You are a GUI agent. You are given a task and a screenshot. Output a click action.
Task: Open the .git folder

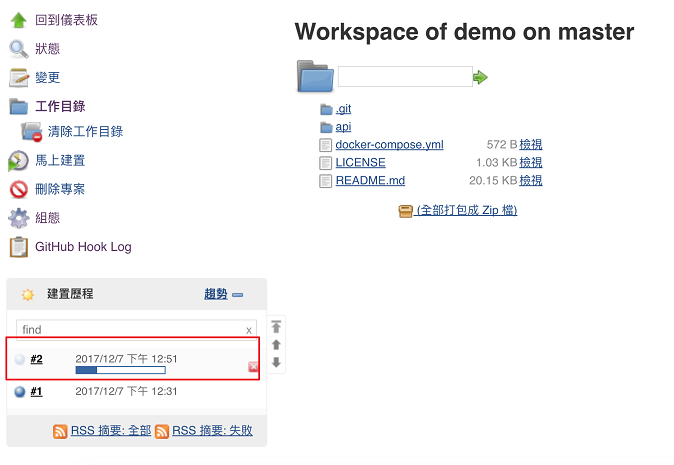click(x=343, y=109)
